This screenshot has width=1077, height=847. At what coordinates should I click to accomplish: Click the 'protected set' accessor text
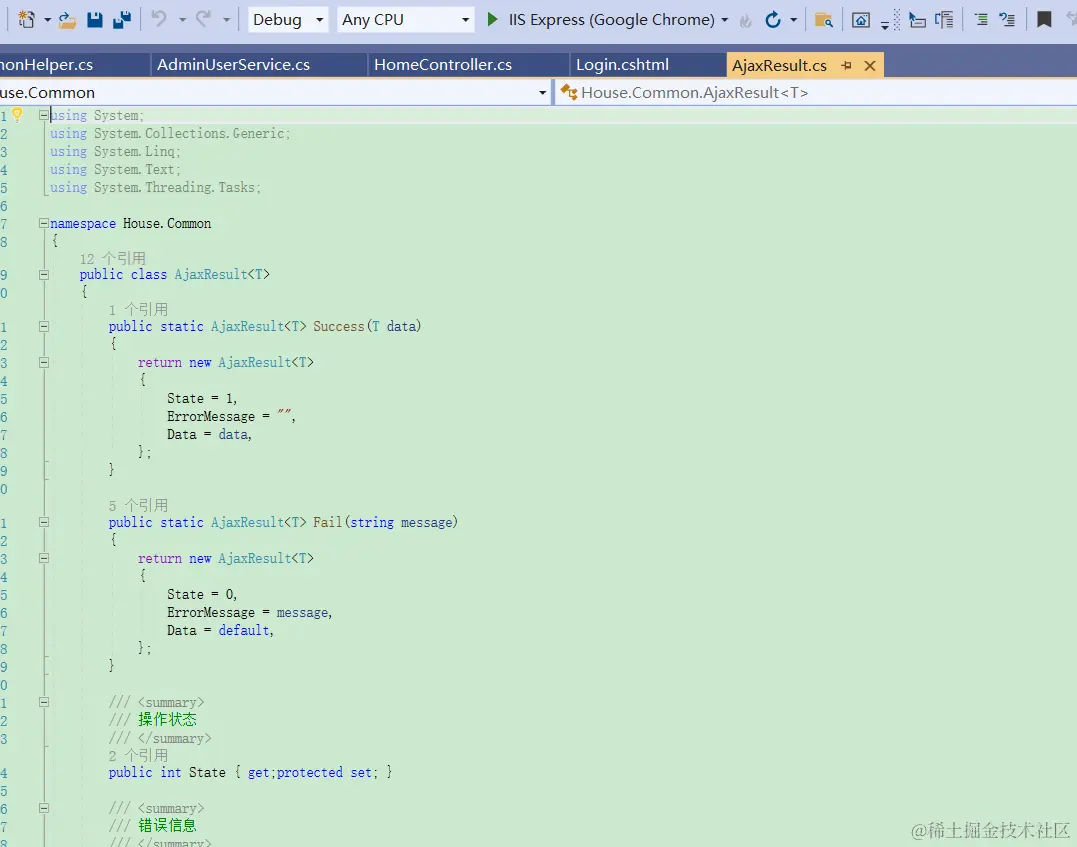(326, 772)
